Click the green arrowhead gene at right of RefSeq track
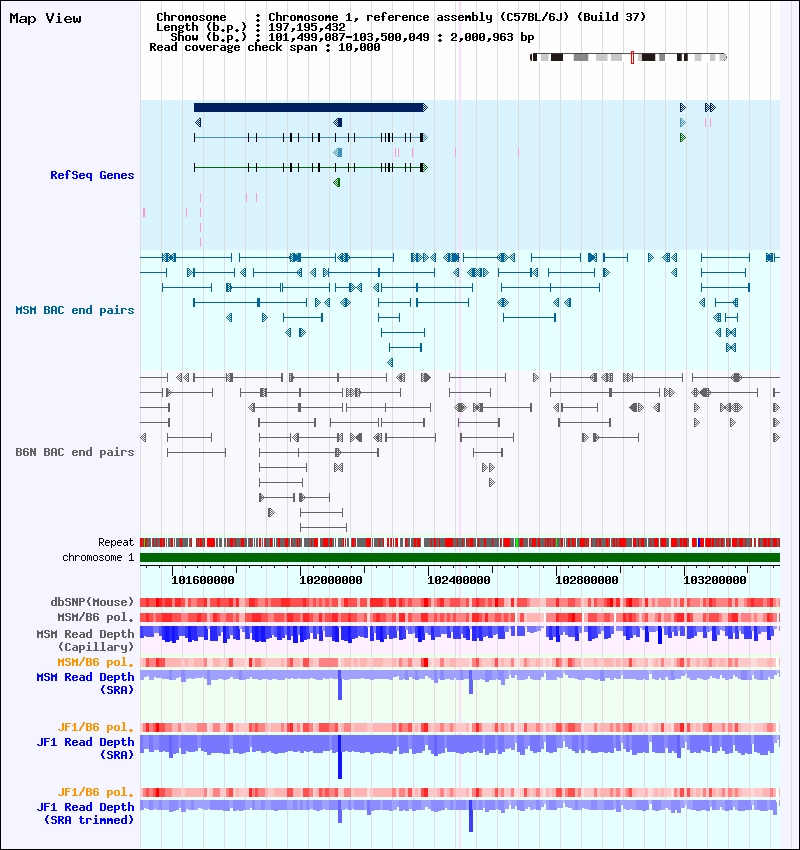The width and height of the screenshot is (800, 850). pos(683,138)
